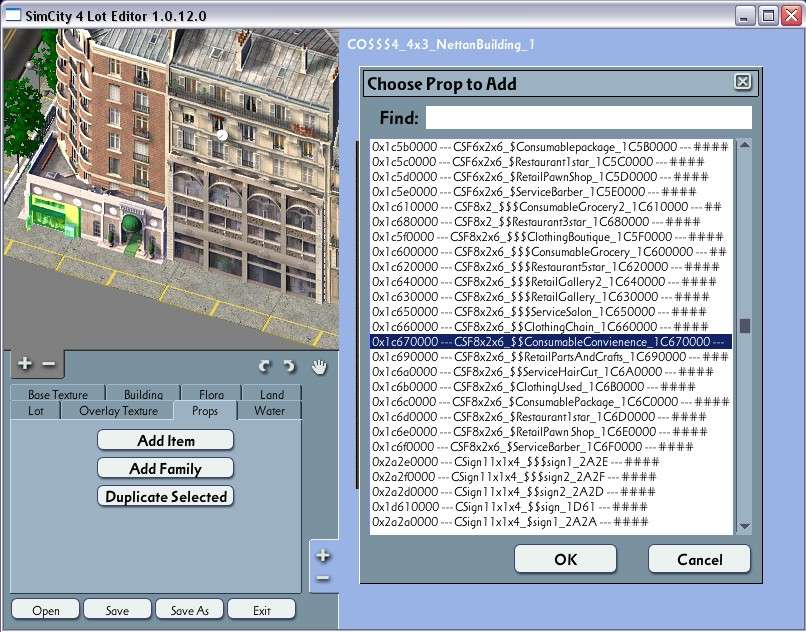The width and height of the screenshot is (806, 632).
Task: Click the Add Family button
Action: click(x=166, y=468)
